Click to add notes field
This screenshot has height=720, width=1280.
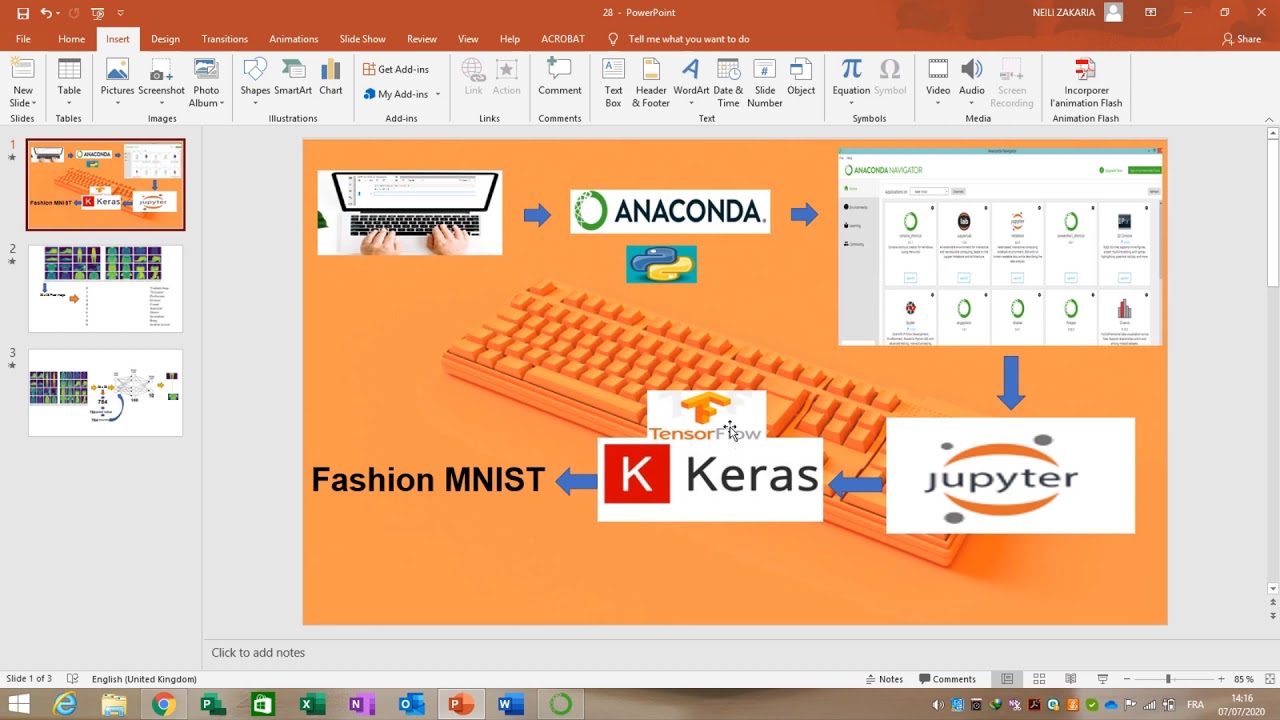258,652
